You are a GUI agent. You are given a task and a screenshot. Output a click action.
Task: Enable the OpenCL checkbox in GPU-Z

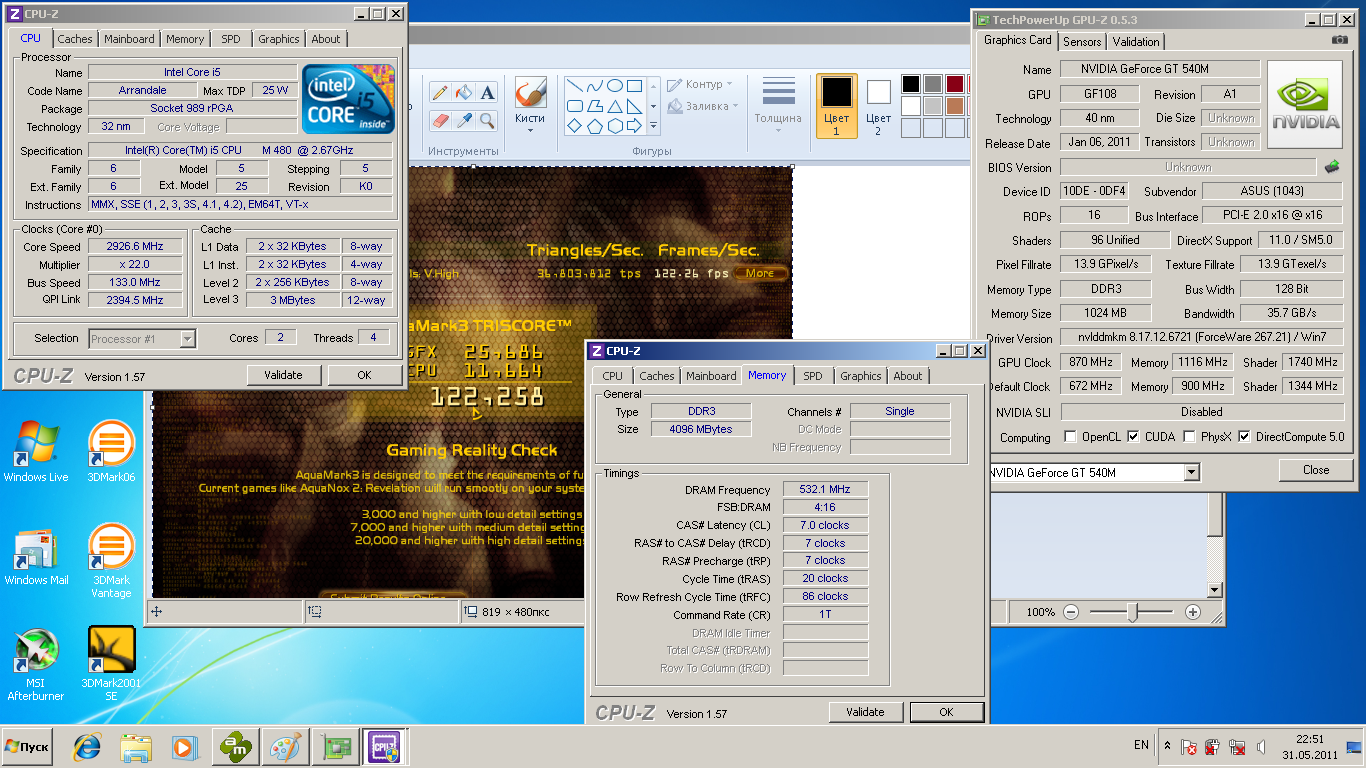pyautogui.click(x=1071, y=437)
